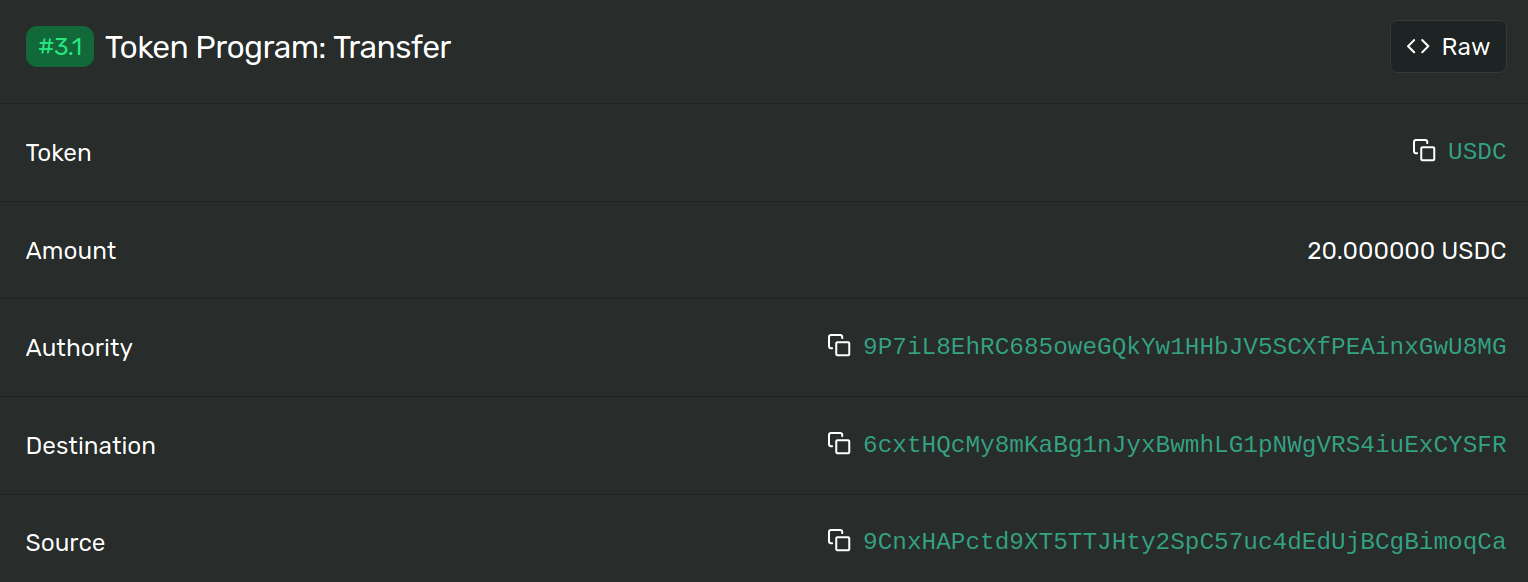Open the USDC token page
The height and width of the screenshot is (582, 1528).
click(x=1477, y=151)
